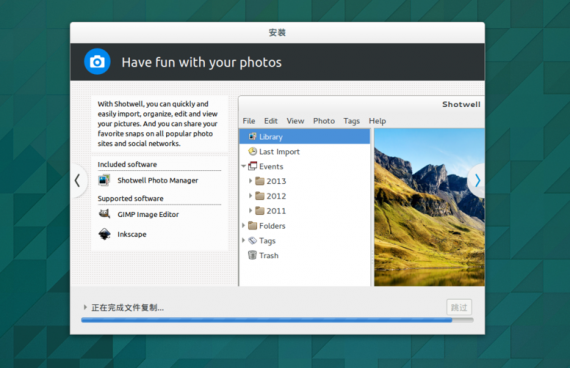Viewport: 570px width, 368px height.
Task: Select the Library row text
Action: pos(271,137)
